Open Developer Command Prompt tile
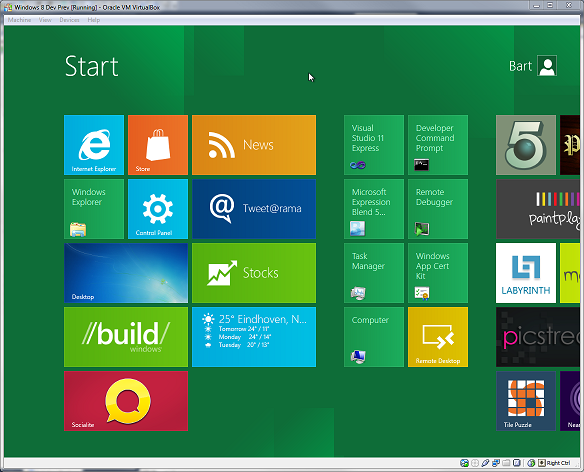This screenshot has height=472, width=584. pyautogui.click(x=438, y=145)
